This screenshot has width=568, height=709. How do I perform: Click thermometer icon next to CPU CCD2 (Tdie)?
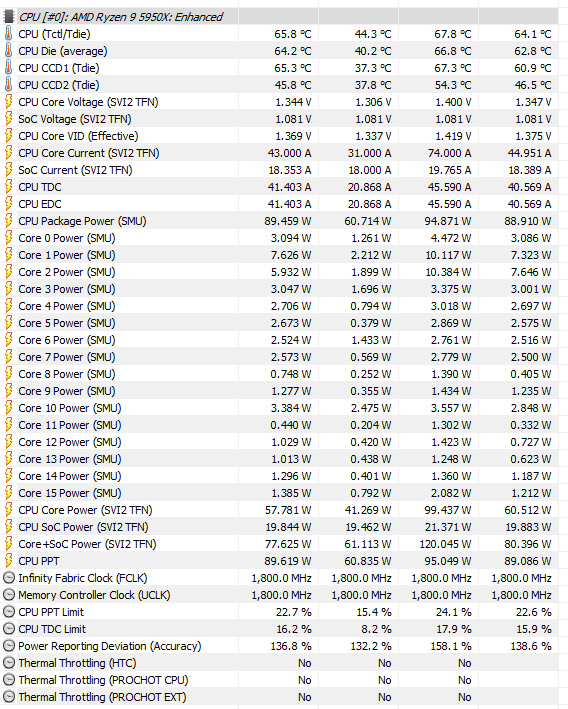(x=8, y=85)
